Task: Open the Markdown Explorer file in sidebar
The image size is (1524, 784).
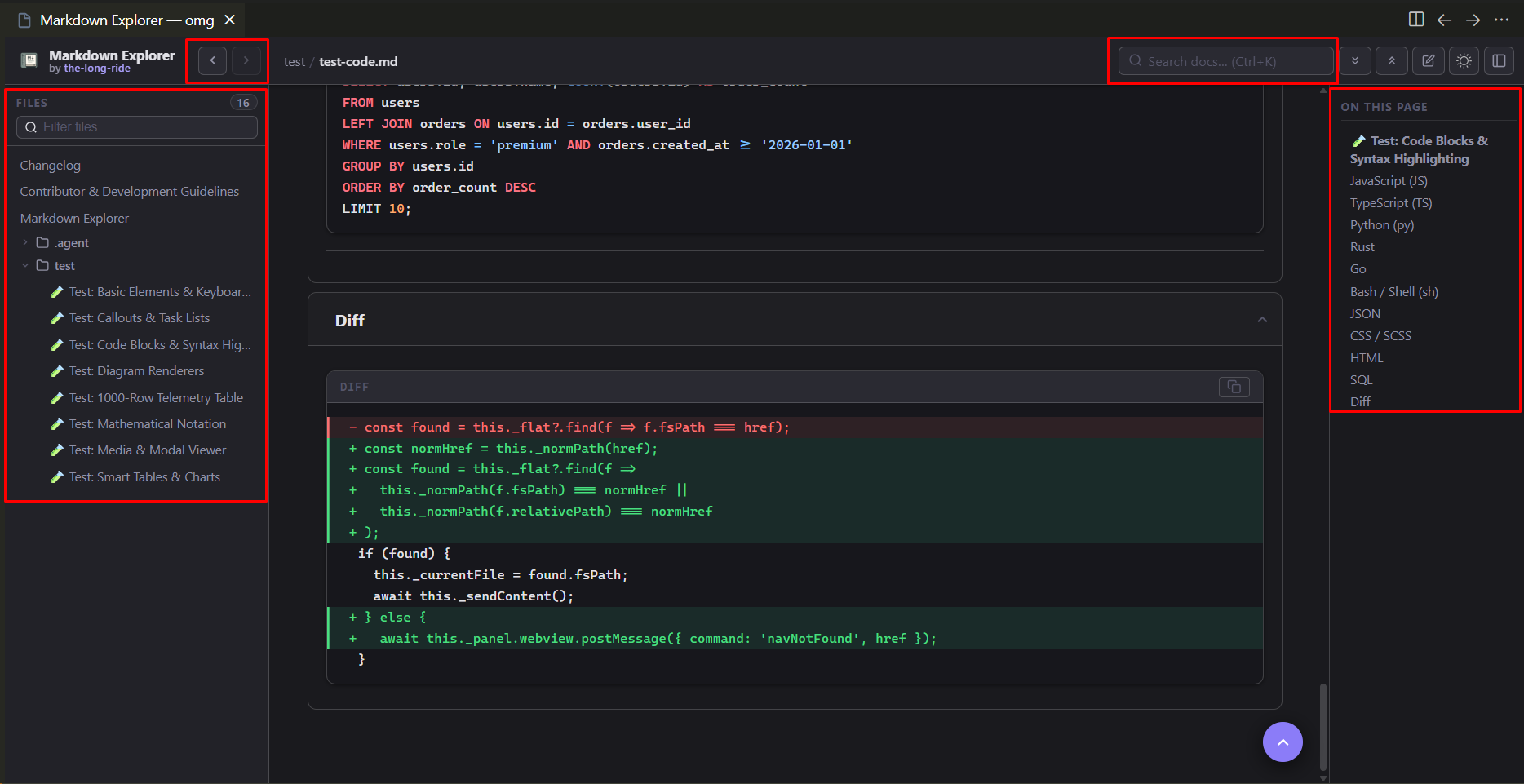Action: [x=74, y=219]
